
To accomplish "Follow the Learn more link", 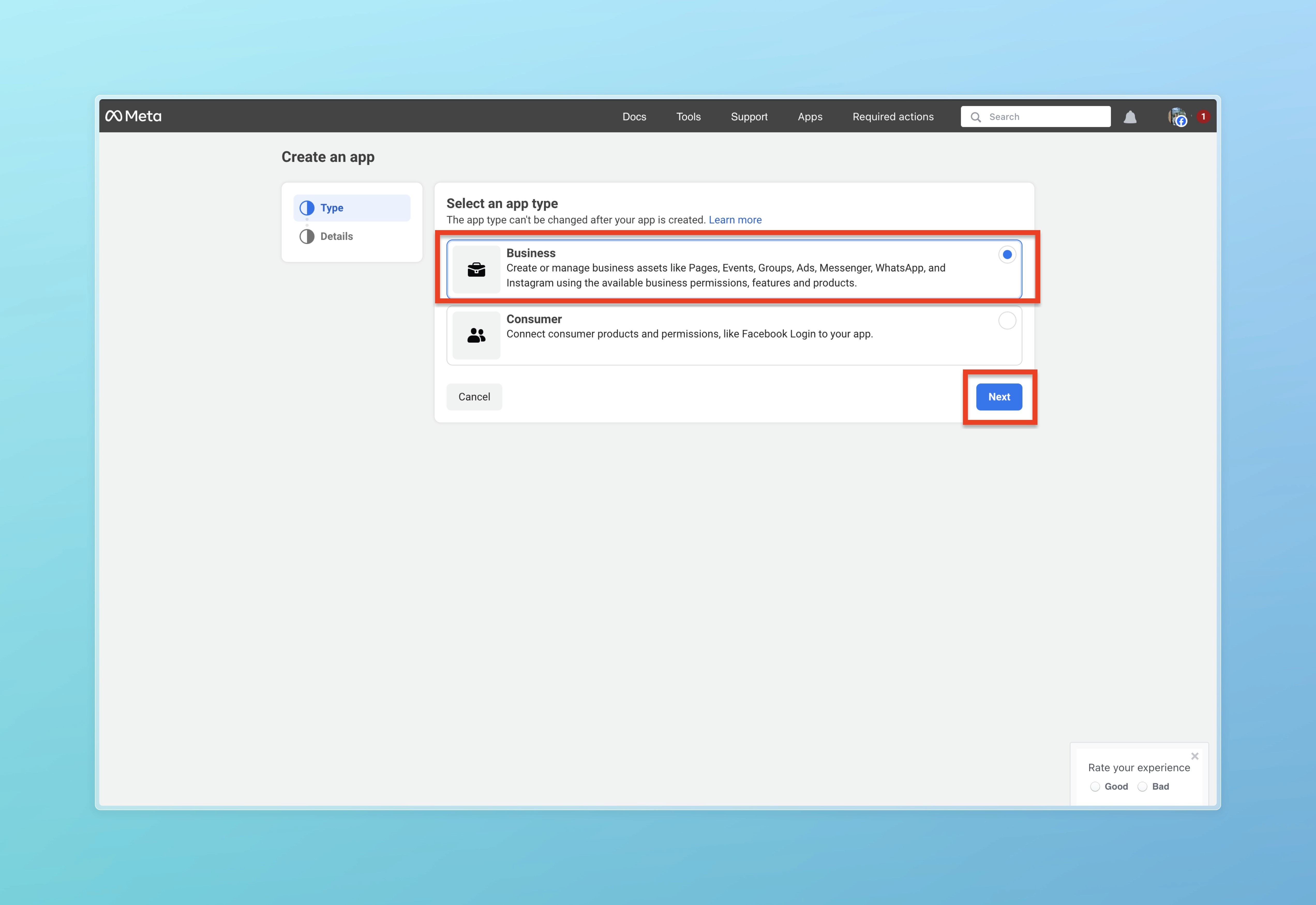I will point(735,220).
